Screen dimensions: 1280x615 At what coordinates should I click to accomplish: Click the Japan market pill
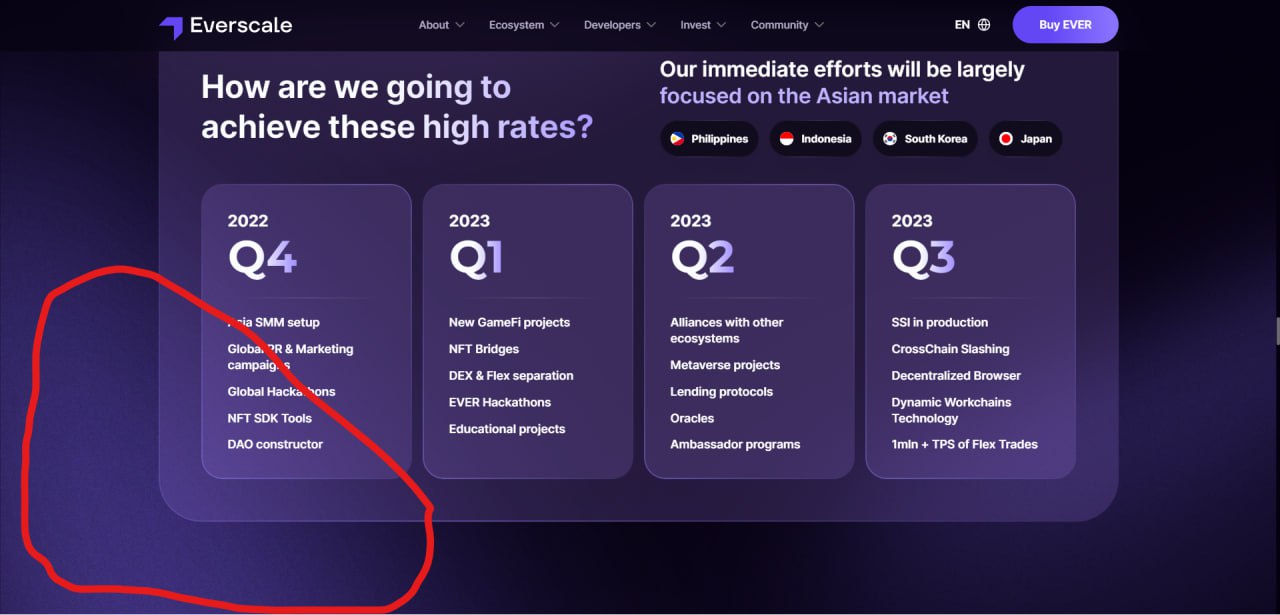pos(1025,139)
